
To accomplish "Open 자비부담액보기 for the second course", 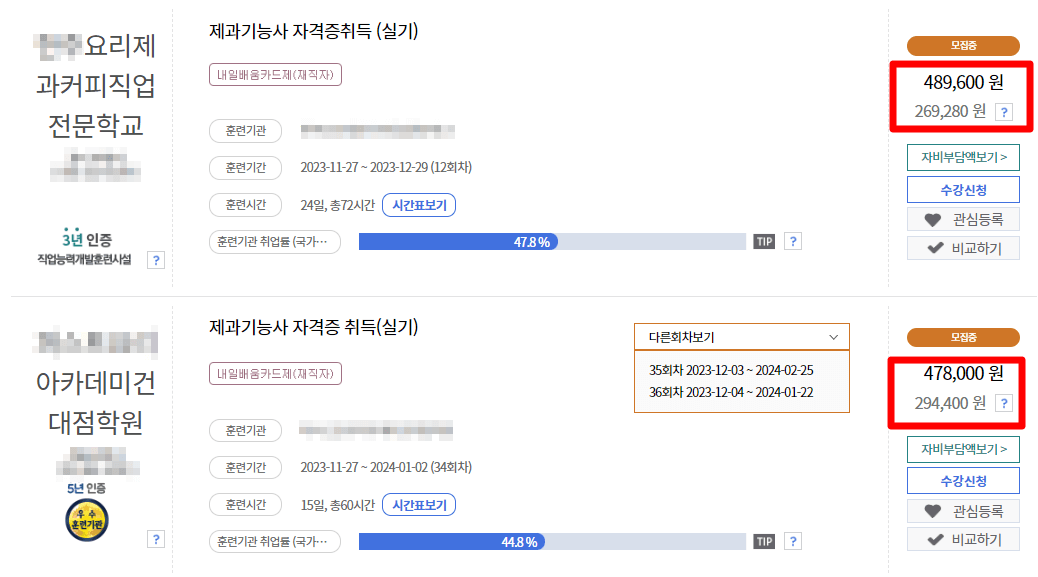I will click(x=962, y=452).
